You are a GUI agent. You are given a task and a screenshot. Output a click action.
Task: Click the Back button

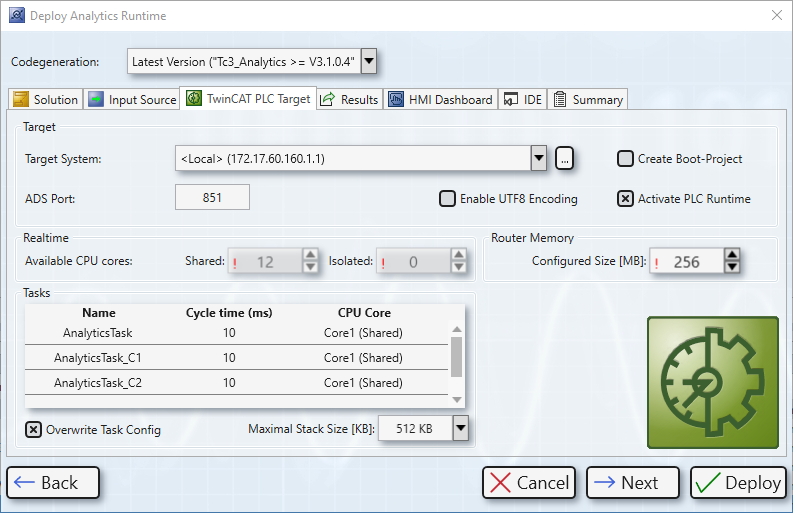click(53, 483)
